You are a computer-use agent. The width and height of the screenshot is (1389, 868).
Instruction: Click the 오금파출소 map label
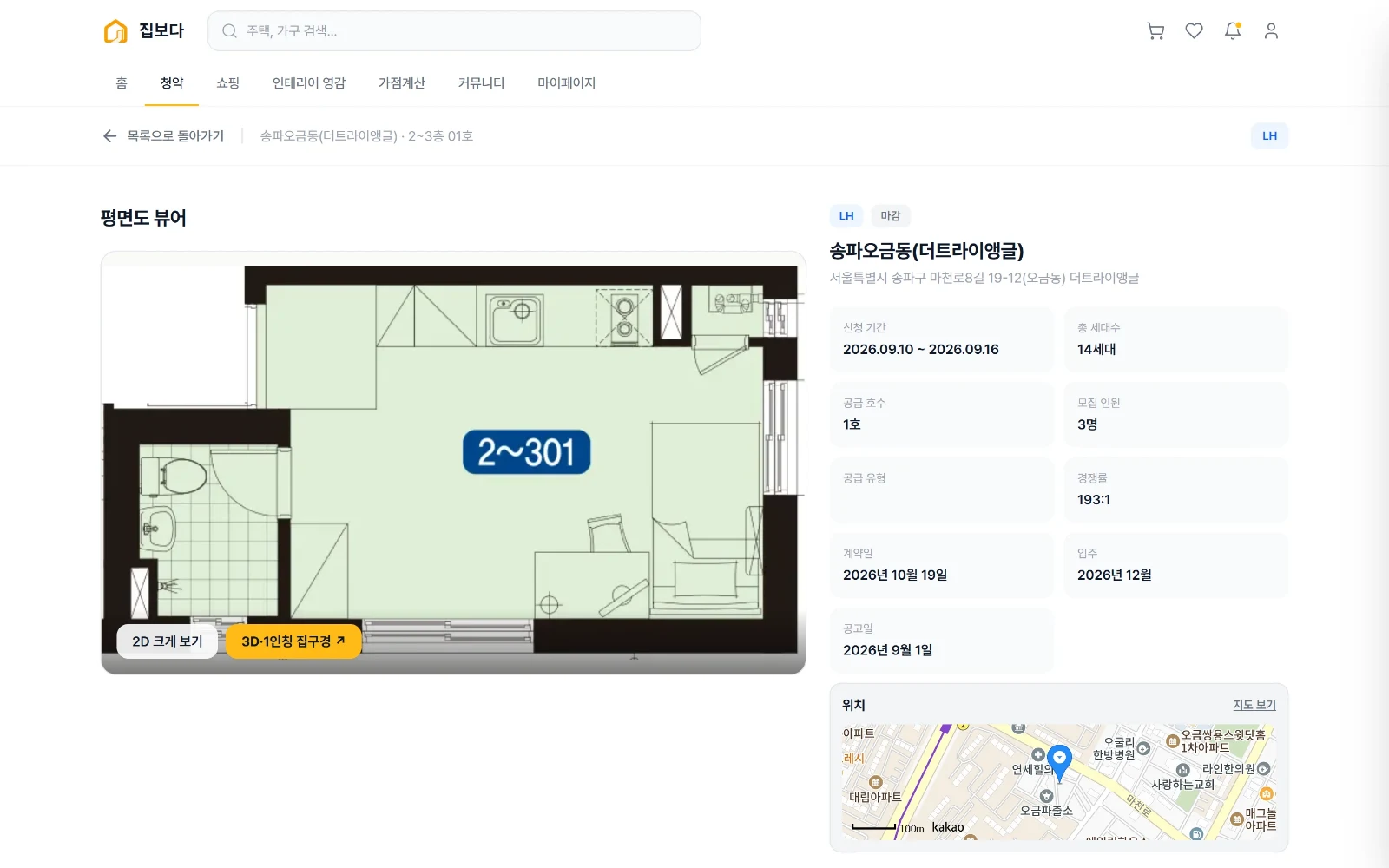coord(1046,811)
